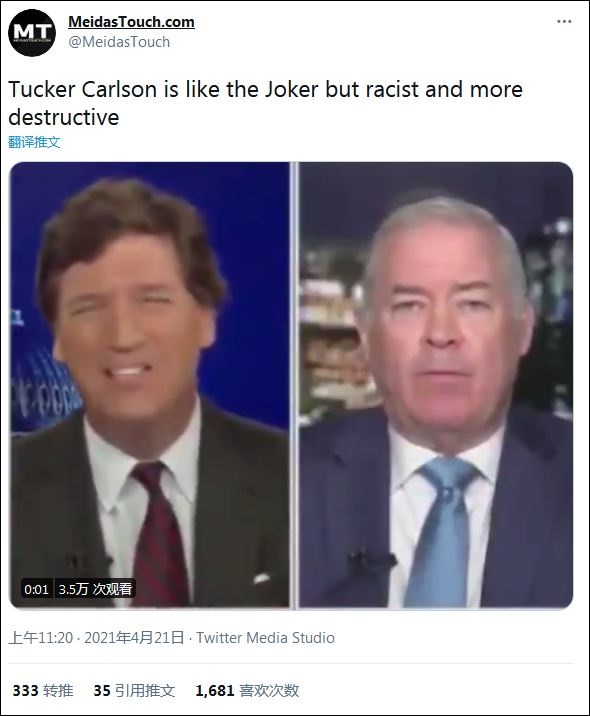This screenshot has width=590, height=716.
Task: Open the three-dot more options menu
Action: point(564,21)
